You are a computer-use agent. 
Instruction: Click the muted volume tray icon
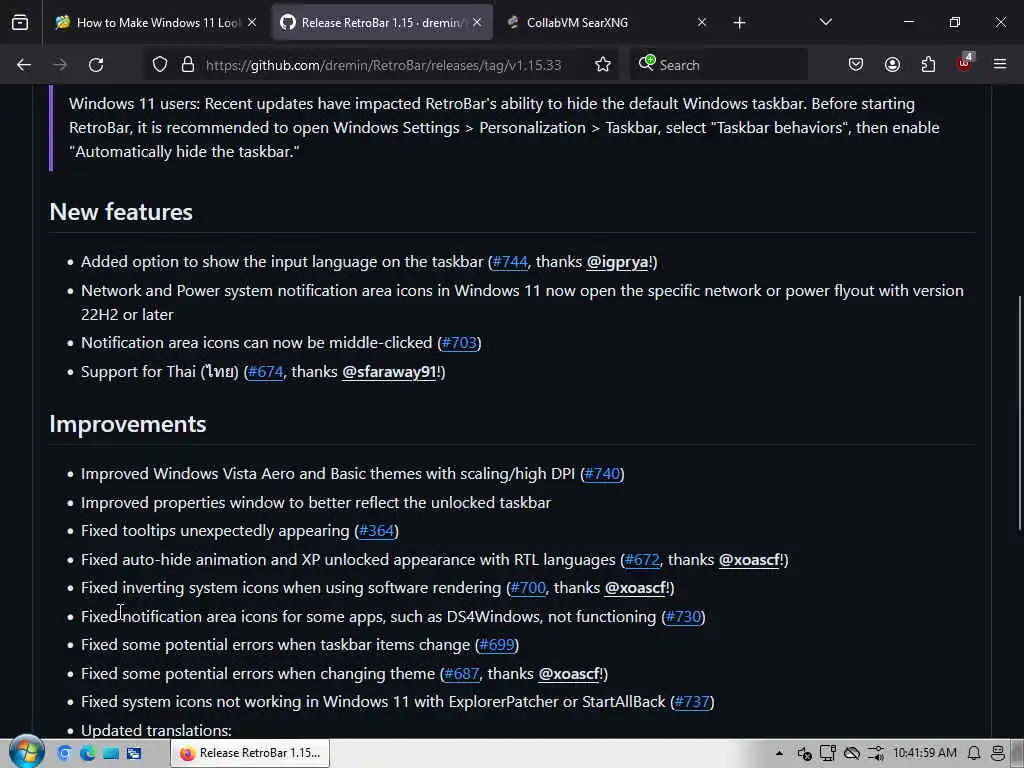tap(804, 754)
